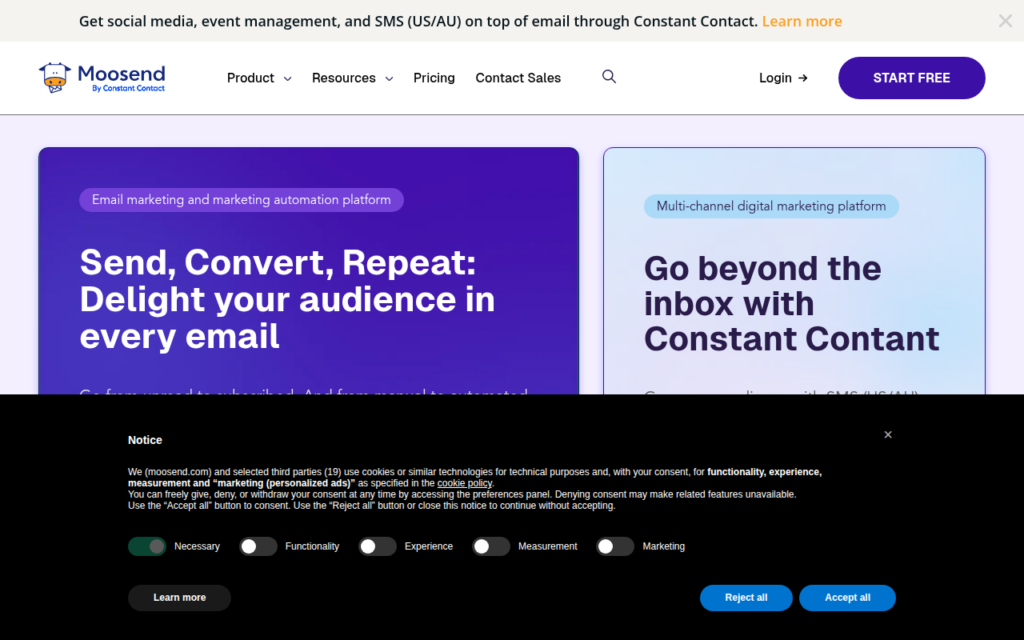Turn on Experience cookies toggle
The image size is (1024, 640).
point(377,547)
